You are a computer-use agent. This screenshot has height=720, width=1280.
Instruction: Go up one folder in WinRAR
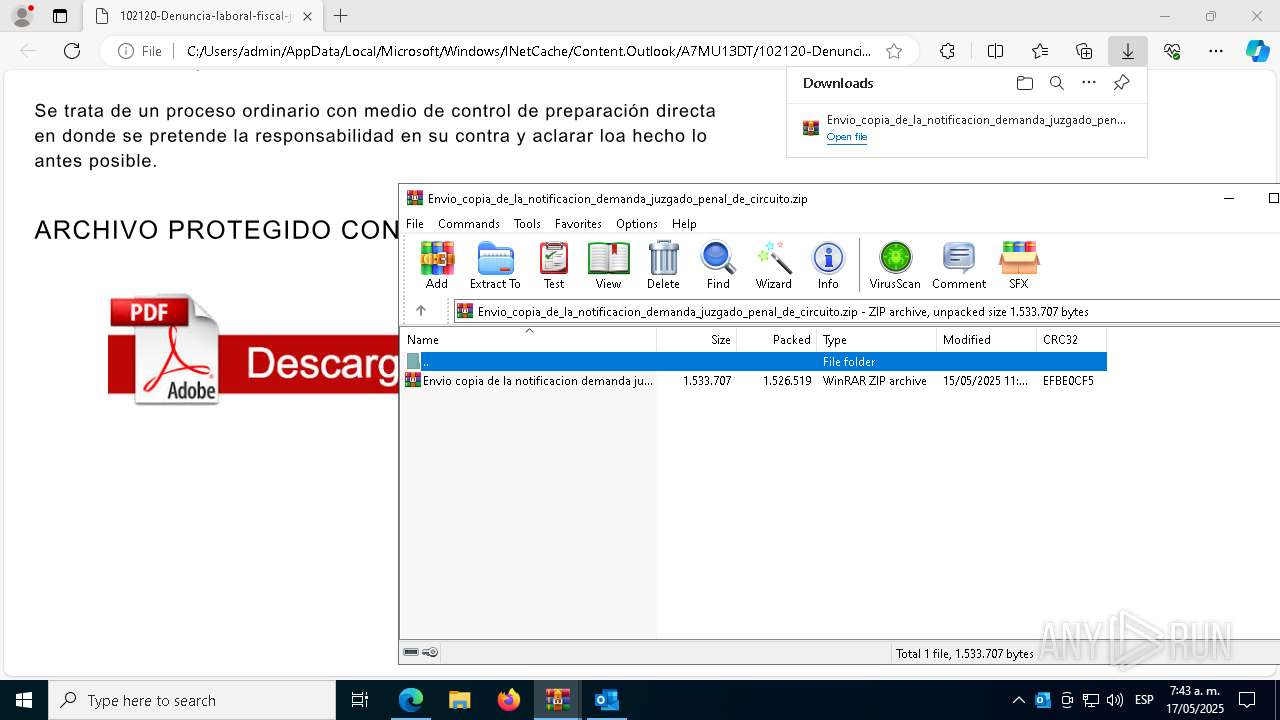pyautogui.click(x=421, y=311)
